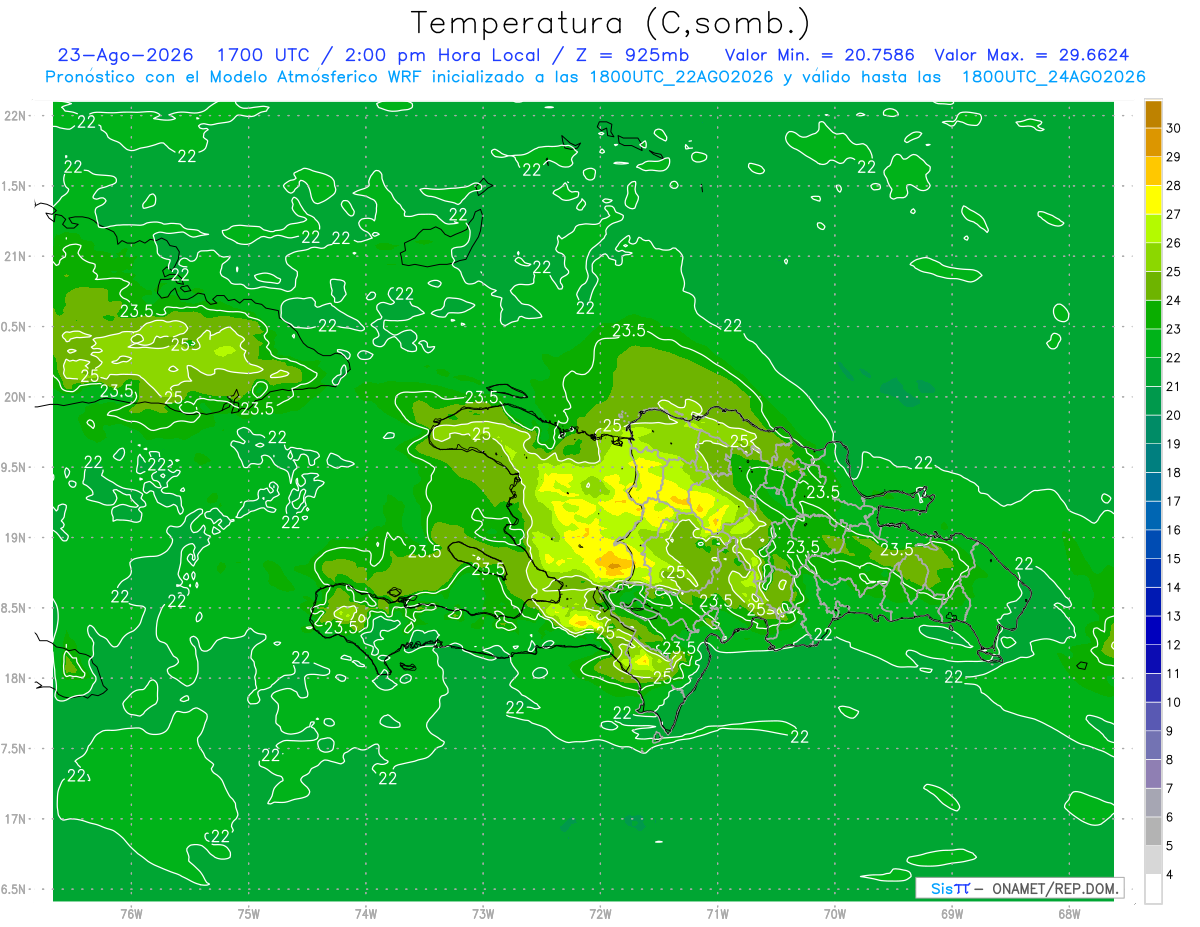Click the legend label '10'

1174,702
